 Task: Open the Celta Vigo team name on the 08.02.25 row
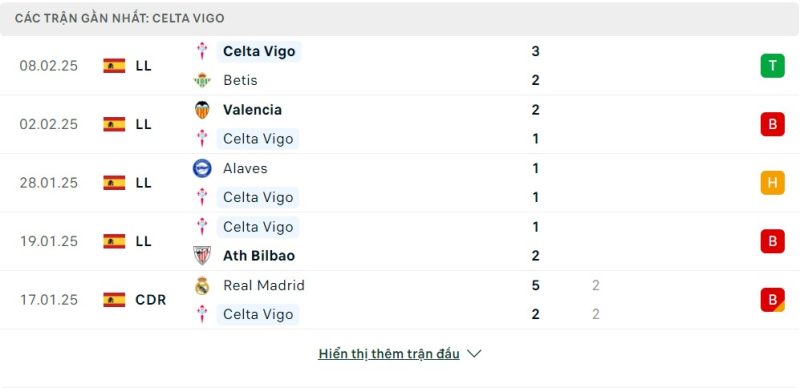pyautogui.click(x=259, y=51)
